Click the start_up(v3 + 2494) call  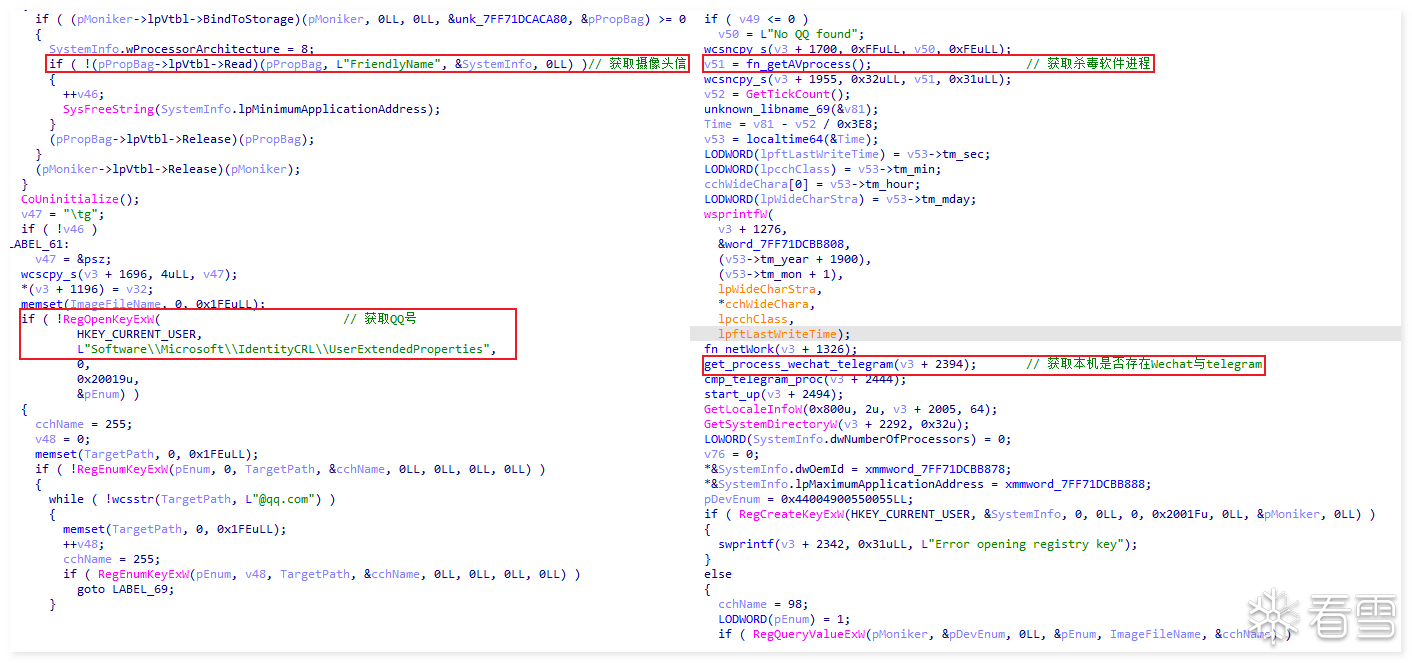[774, 394]
